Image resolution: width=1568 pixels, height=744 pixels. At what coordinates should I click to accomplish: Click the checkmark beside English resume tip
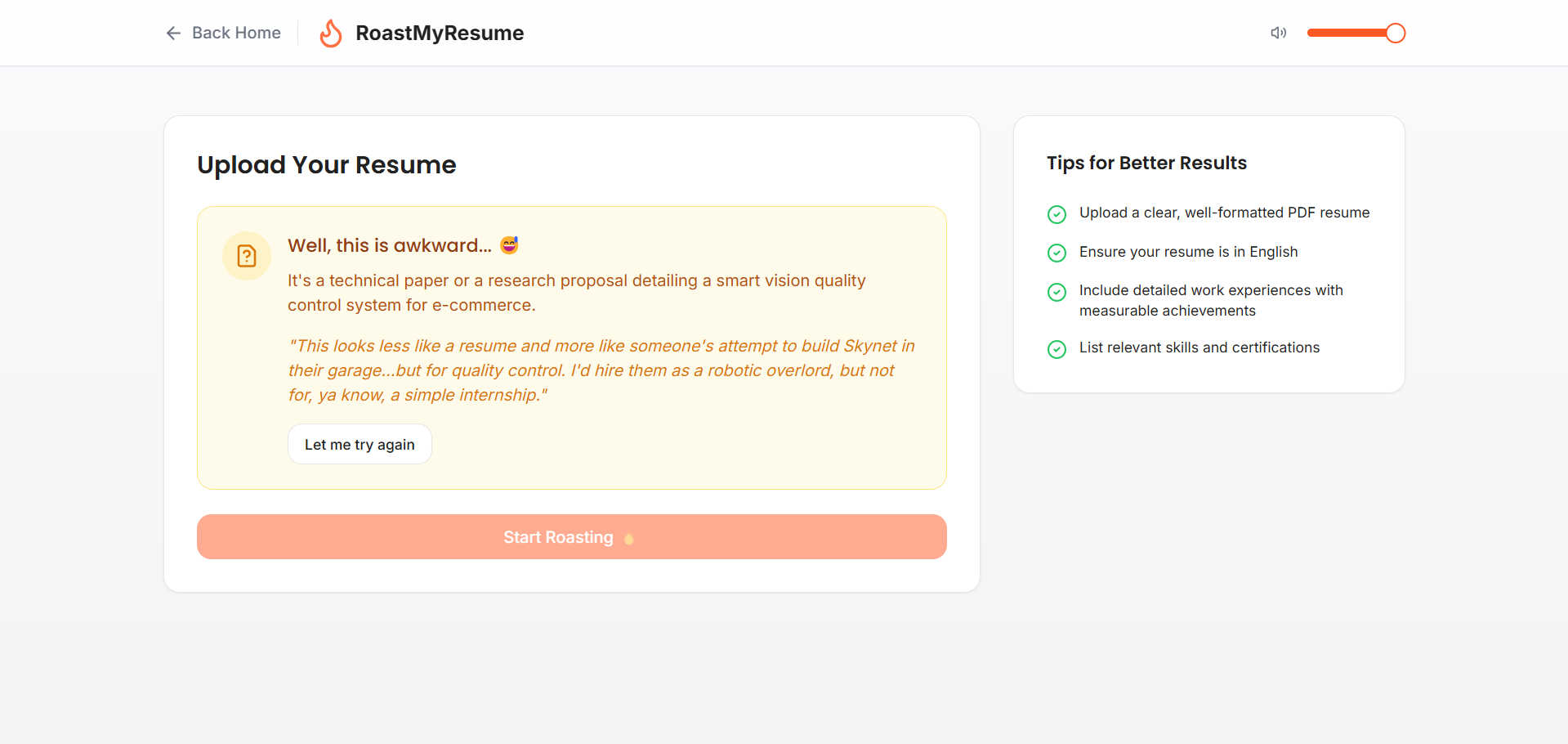pos(1057,253)
